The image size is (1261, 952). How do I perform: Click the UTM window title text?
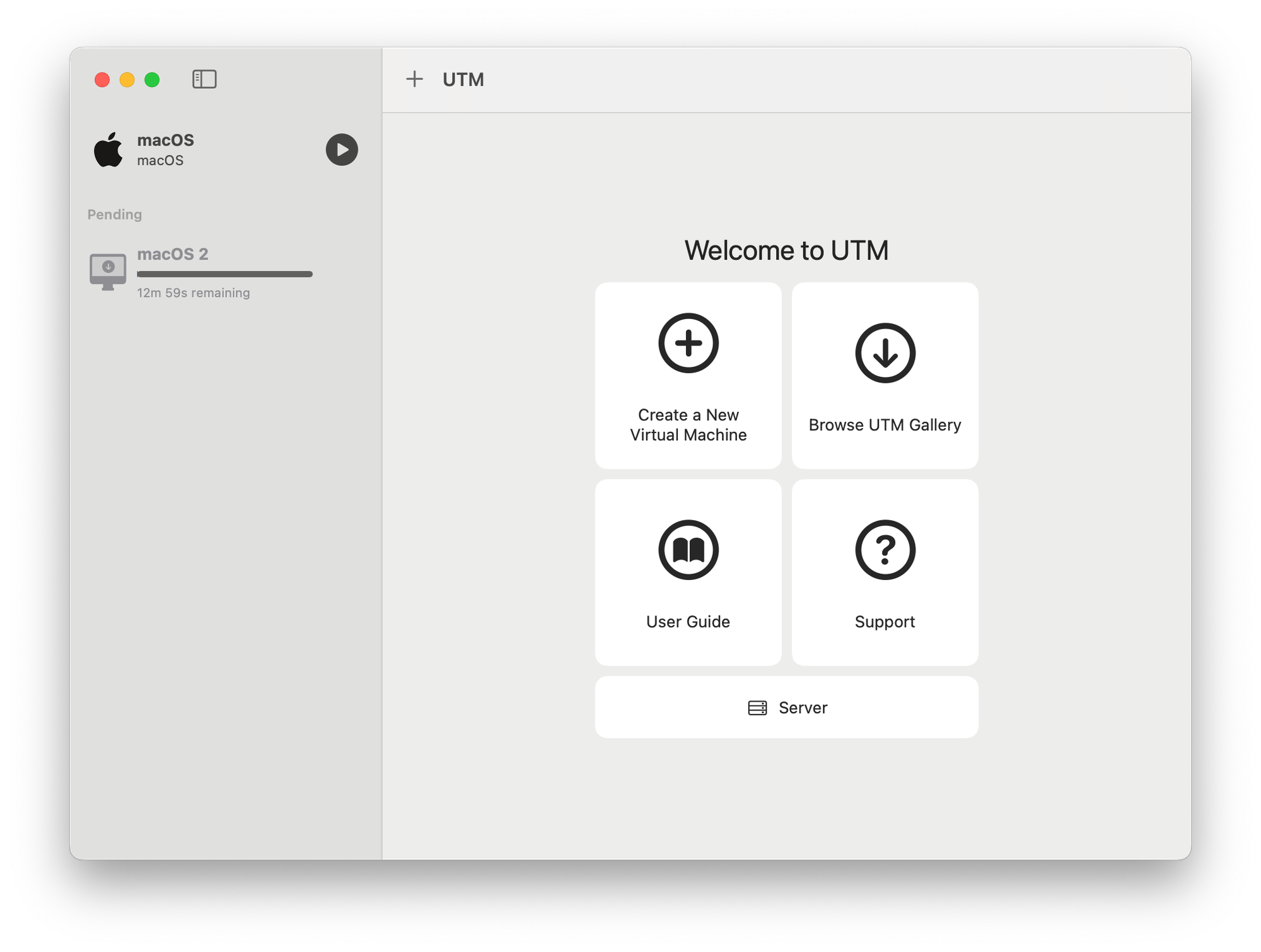(463, 79)
